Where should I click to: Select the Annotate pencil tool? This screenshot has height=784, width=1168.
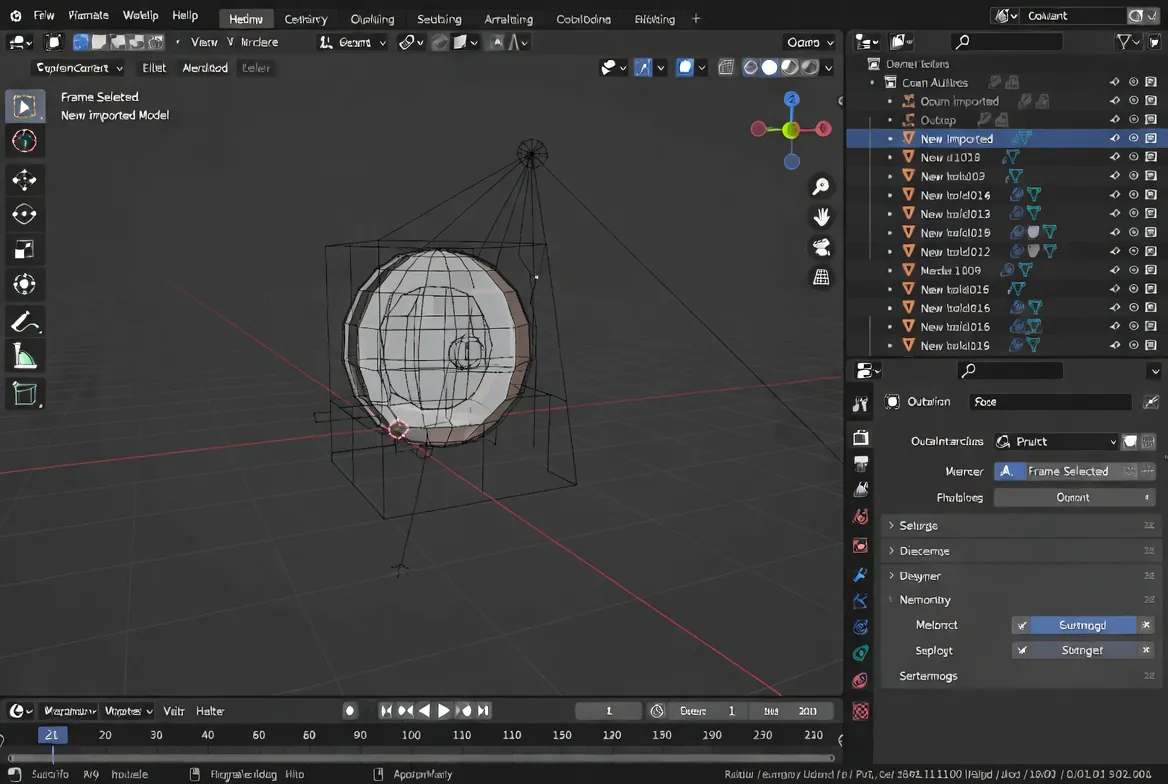pyautogui.click(x=25, y=322)
